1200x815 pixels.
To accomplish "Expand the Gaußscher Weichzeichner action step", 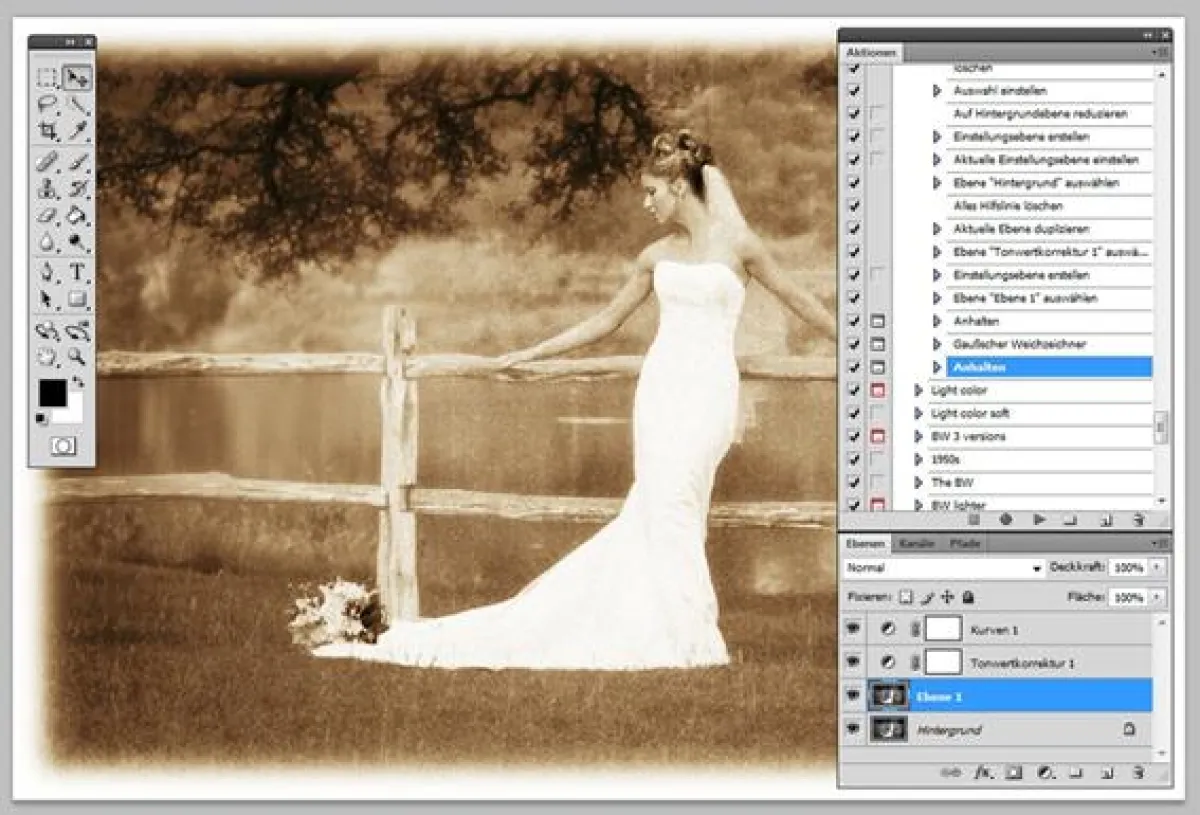I will point(937,344).
